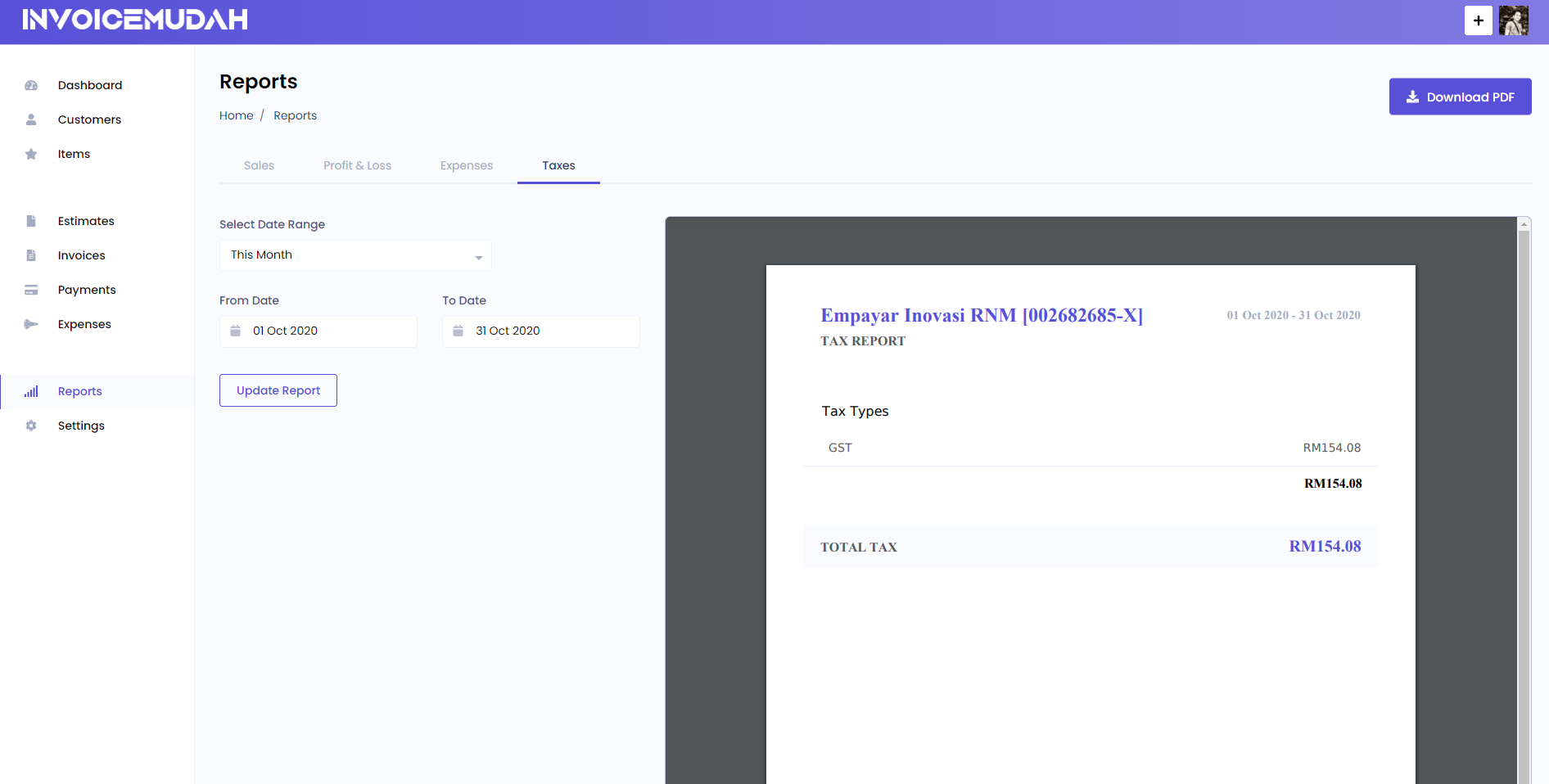
Task: Click the Reports bar chart icon
Action: click(31, 391)
